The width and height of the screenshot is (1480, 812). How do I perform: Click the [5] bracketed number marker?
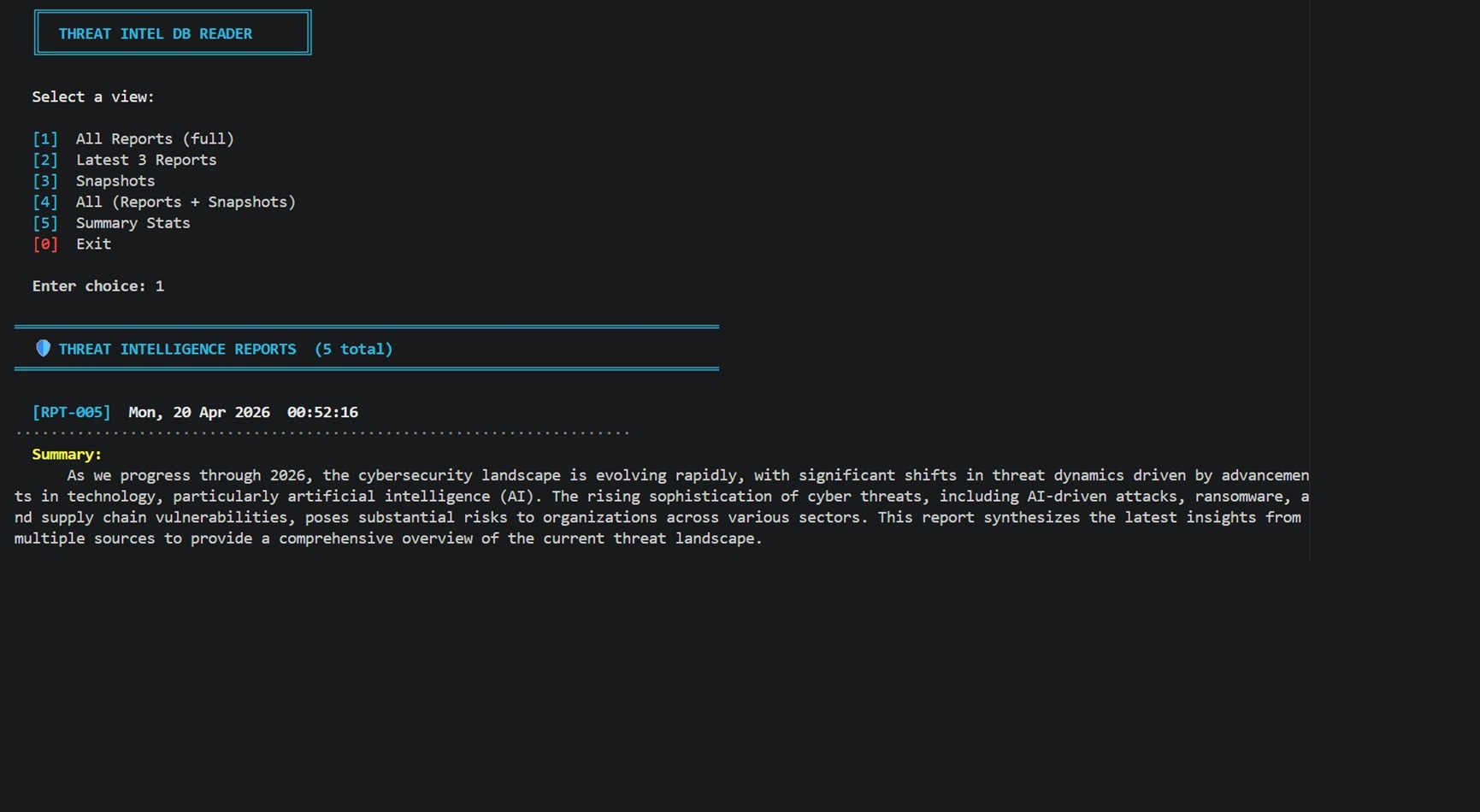pos(45,223)
